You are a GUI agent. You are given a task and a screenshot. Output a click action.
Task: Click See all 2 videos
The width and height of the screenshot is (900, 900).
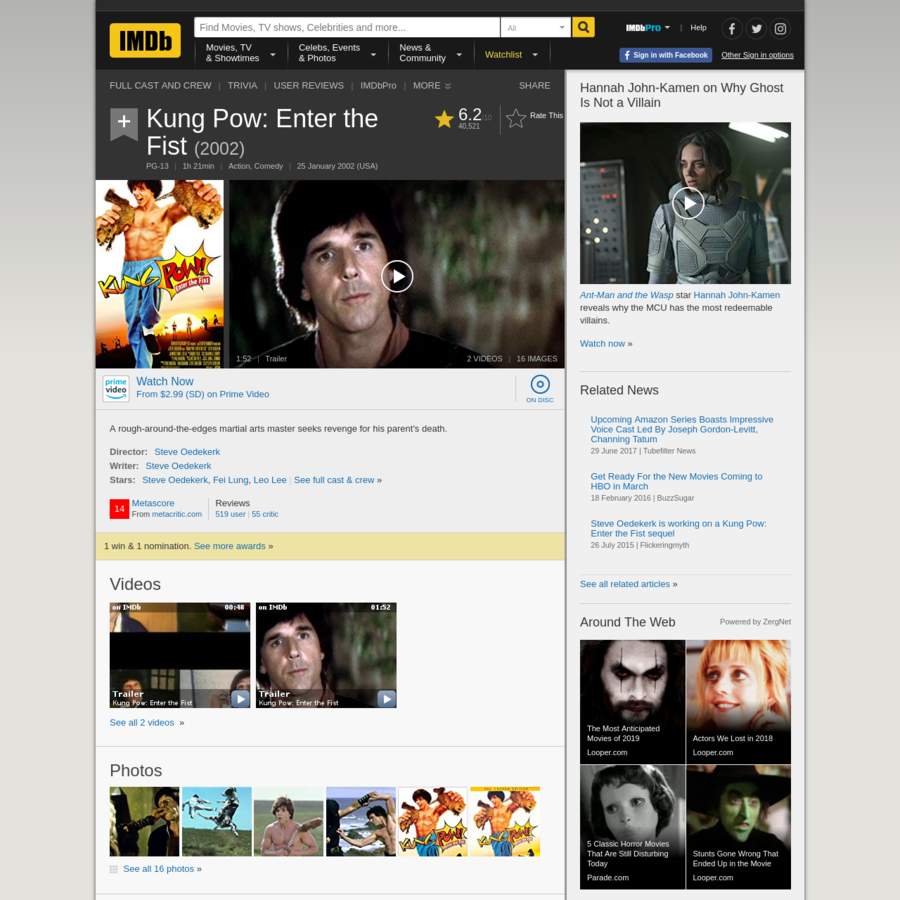point(142,723)
